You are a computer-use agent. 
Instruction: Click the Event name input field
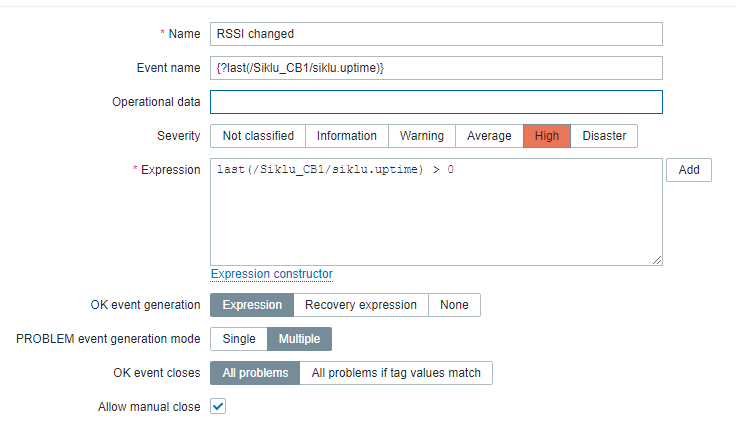(x=436, y=68)
